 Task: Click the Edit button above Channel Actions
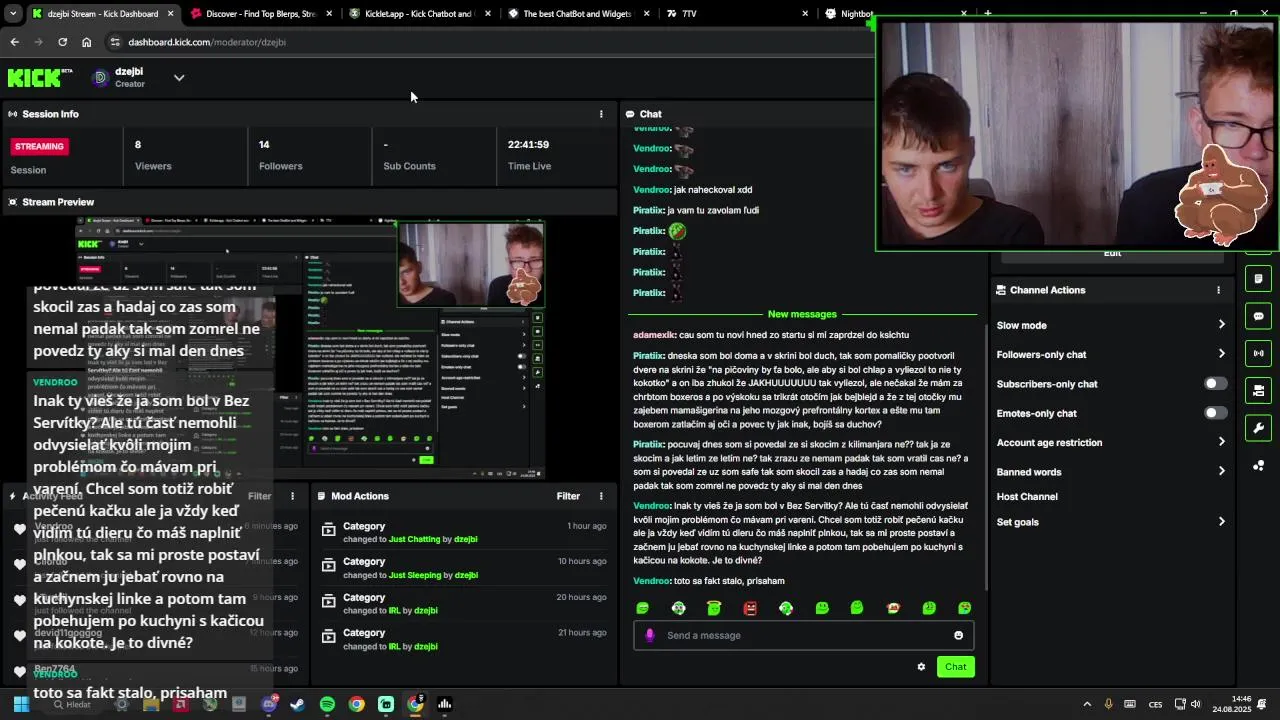(x=1112, y=254)
